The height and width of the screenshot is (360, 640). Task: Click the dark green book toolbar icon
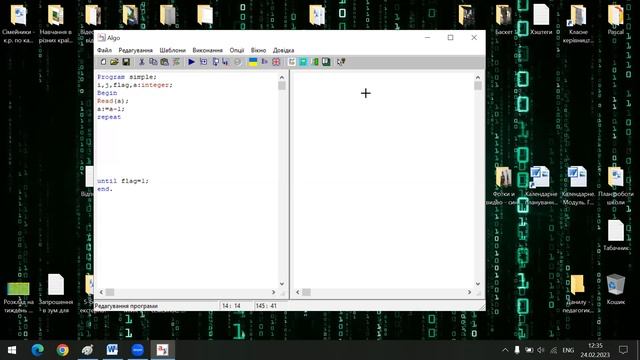click(326, 62)
